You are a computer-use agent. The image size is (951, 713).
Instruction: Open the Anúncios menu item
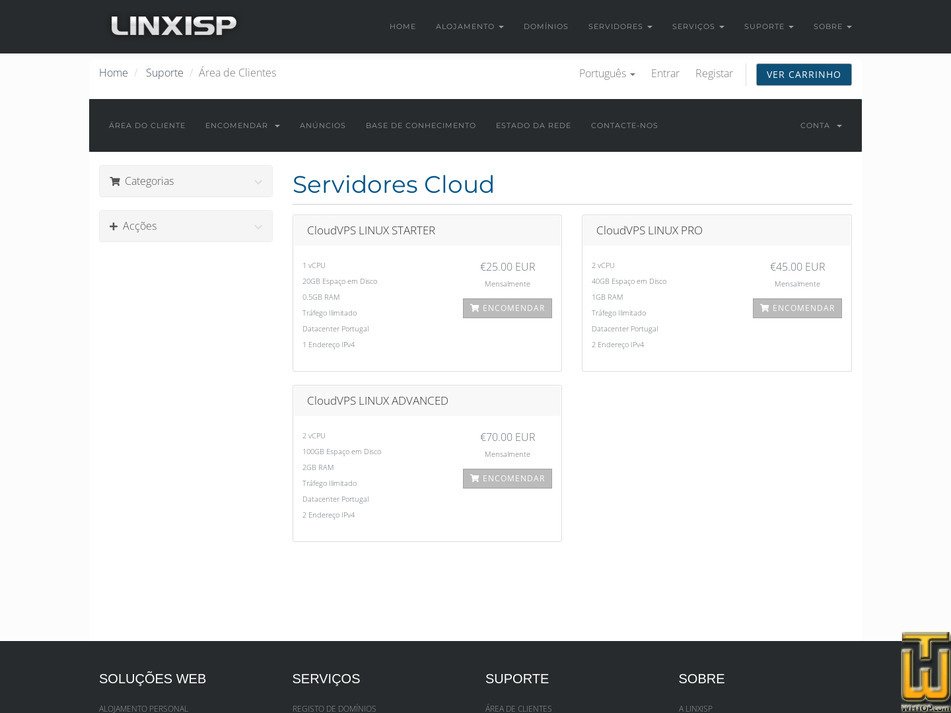pos(323,126)
